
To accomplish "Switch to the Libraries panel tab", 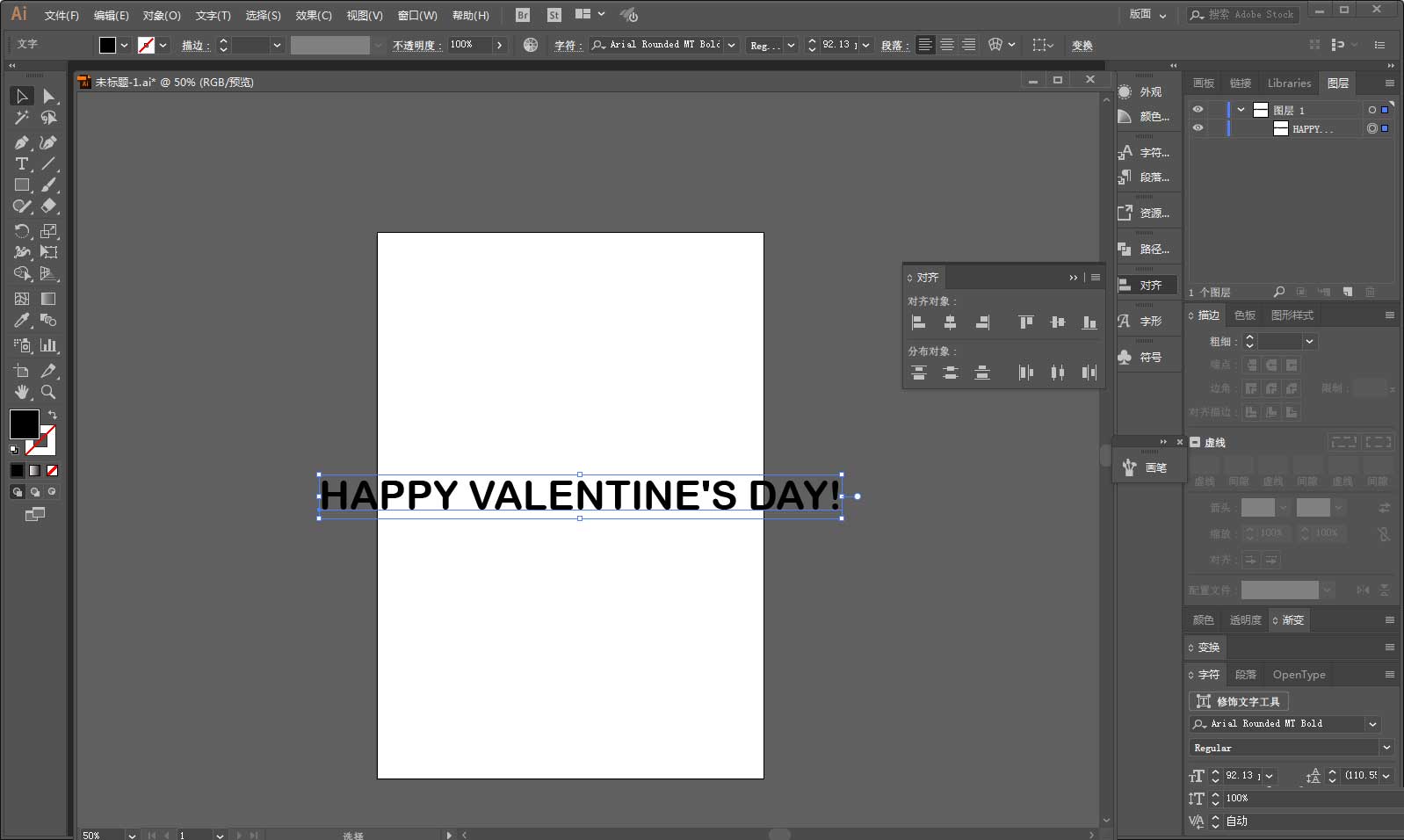I will coord(1289,83).
